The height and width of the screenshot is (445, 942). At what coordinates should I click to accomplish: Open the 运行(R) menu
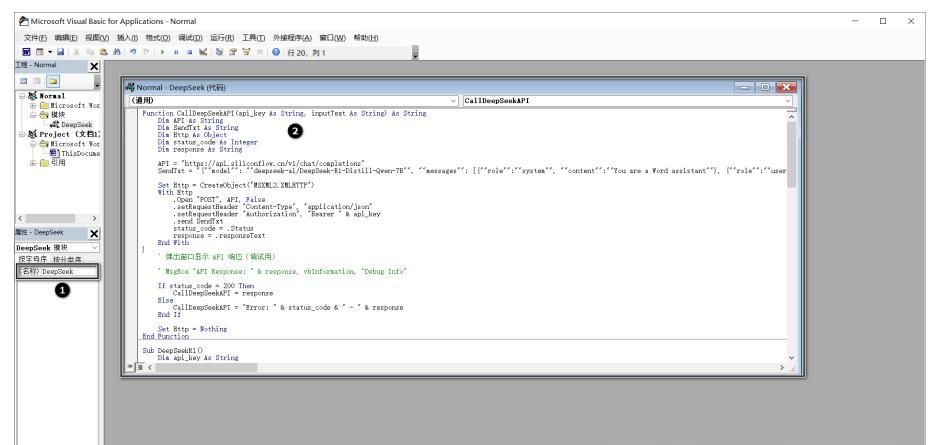coord(222,37)
